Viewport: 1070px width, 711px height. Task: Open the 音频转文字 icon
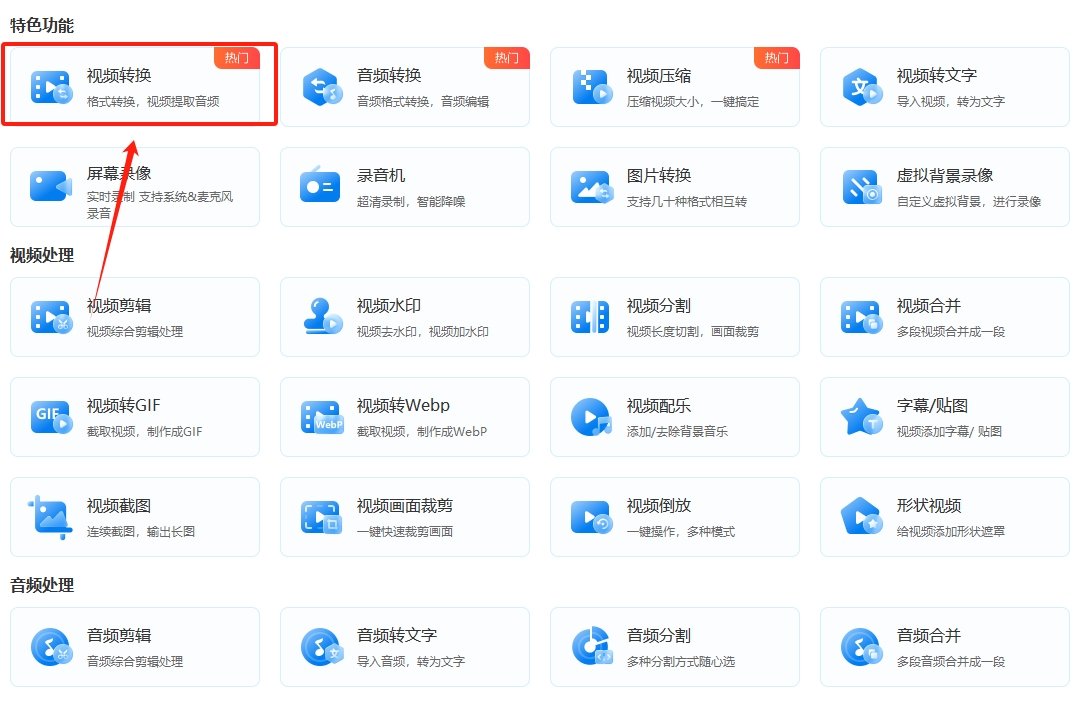coord(321,647)
